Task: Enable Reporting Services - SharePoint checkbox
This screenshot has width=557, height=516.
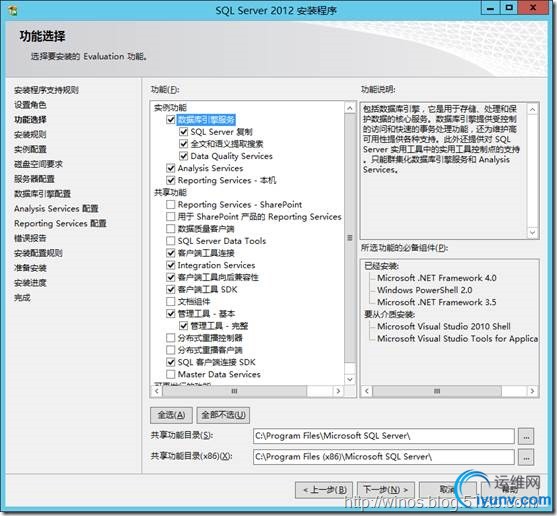Action: pos(171,205)
